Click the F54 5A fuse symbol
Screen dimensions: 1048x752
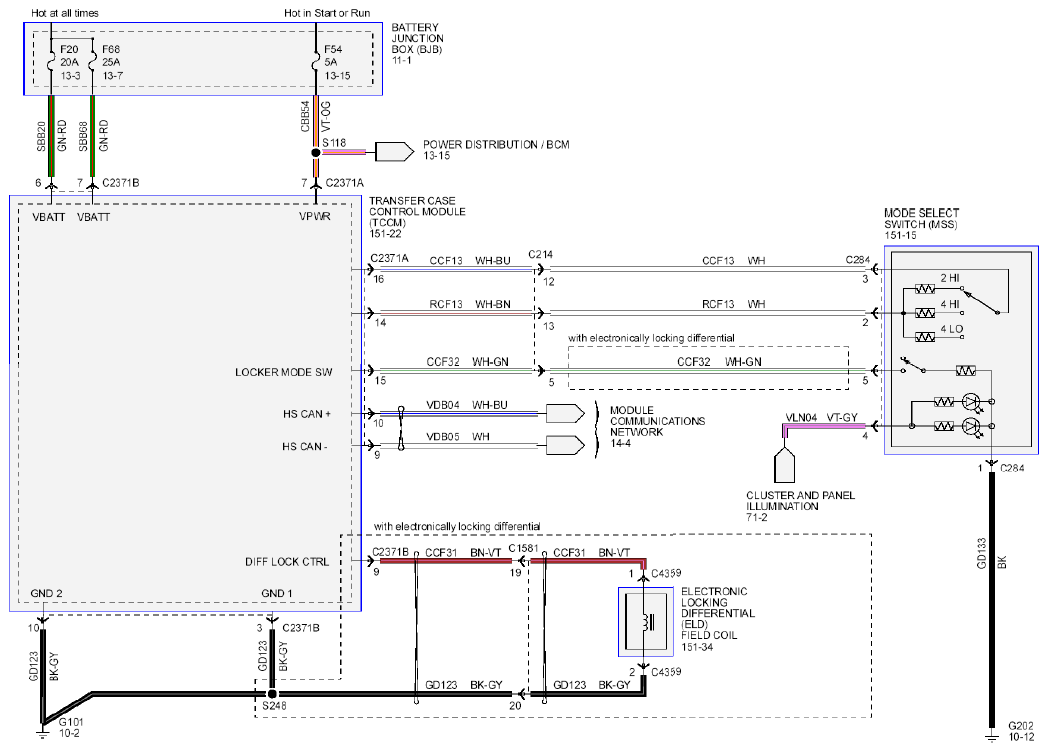point(315,61)
